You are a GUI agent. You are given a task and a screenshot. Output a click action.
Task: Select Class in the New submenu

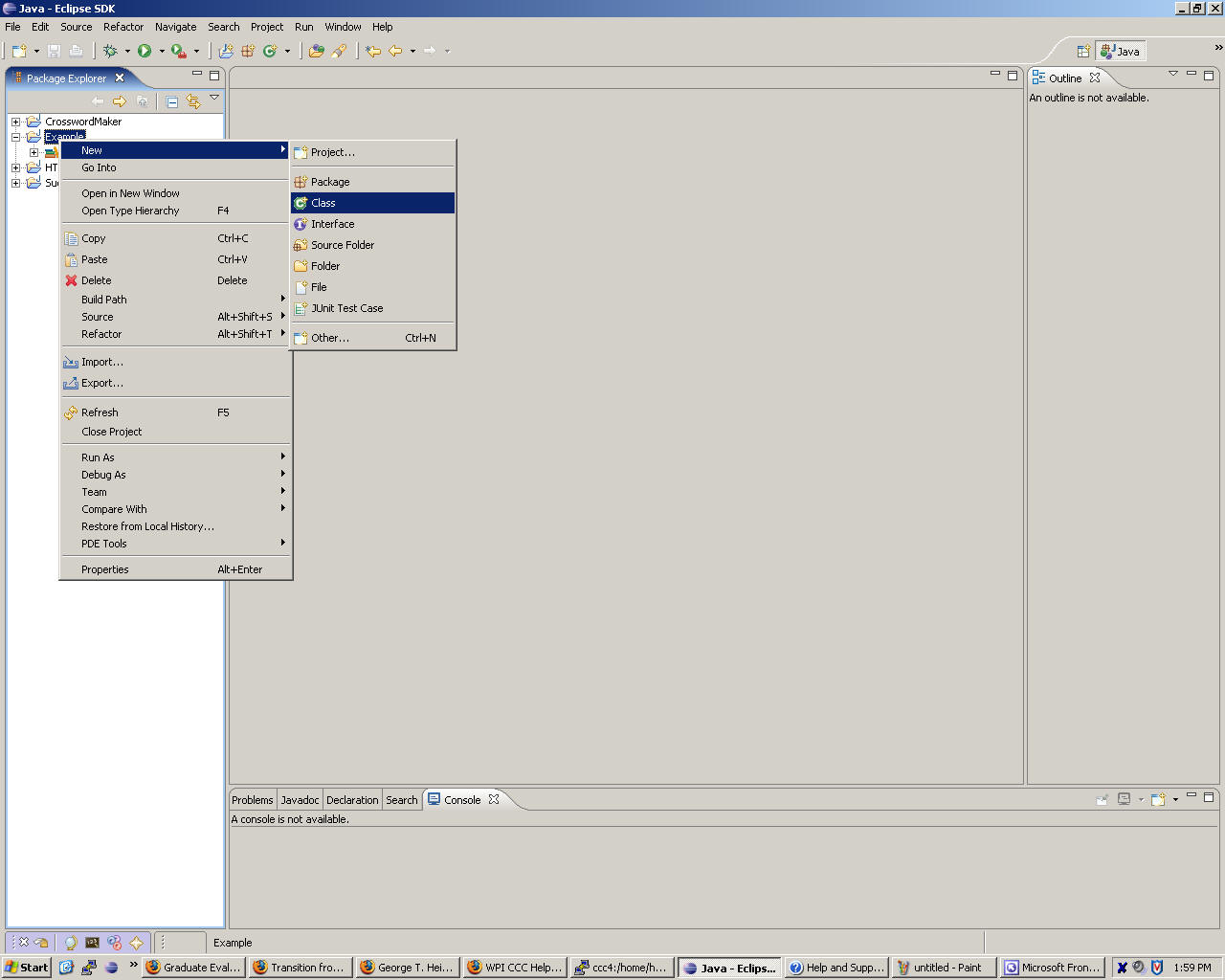tap(372, 203)
